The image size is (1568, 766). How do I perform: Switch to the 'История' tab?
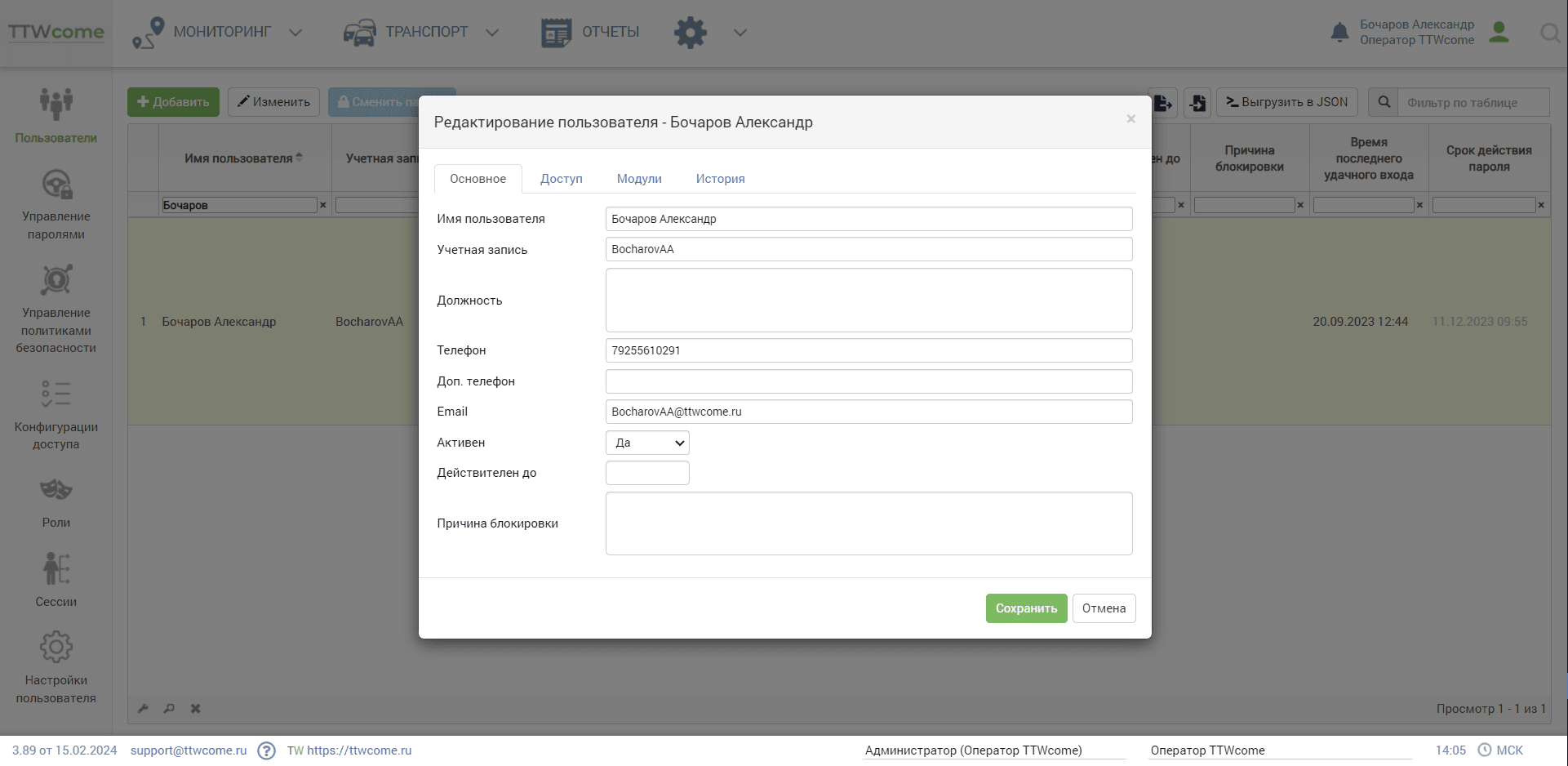coord(720,179)
